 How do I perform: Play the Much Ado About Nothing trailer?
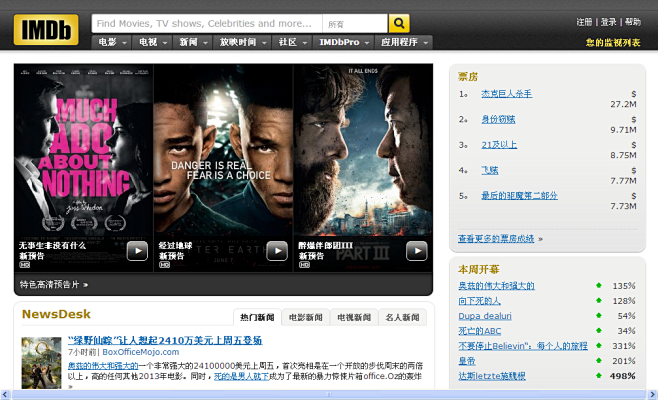pyautogui.click(x=137, y=251)
